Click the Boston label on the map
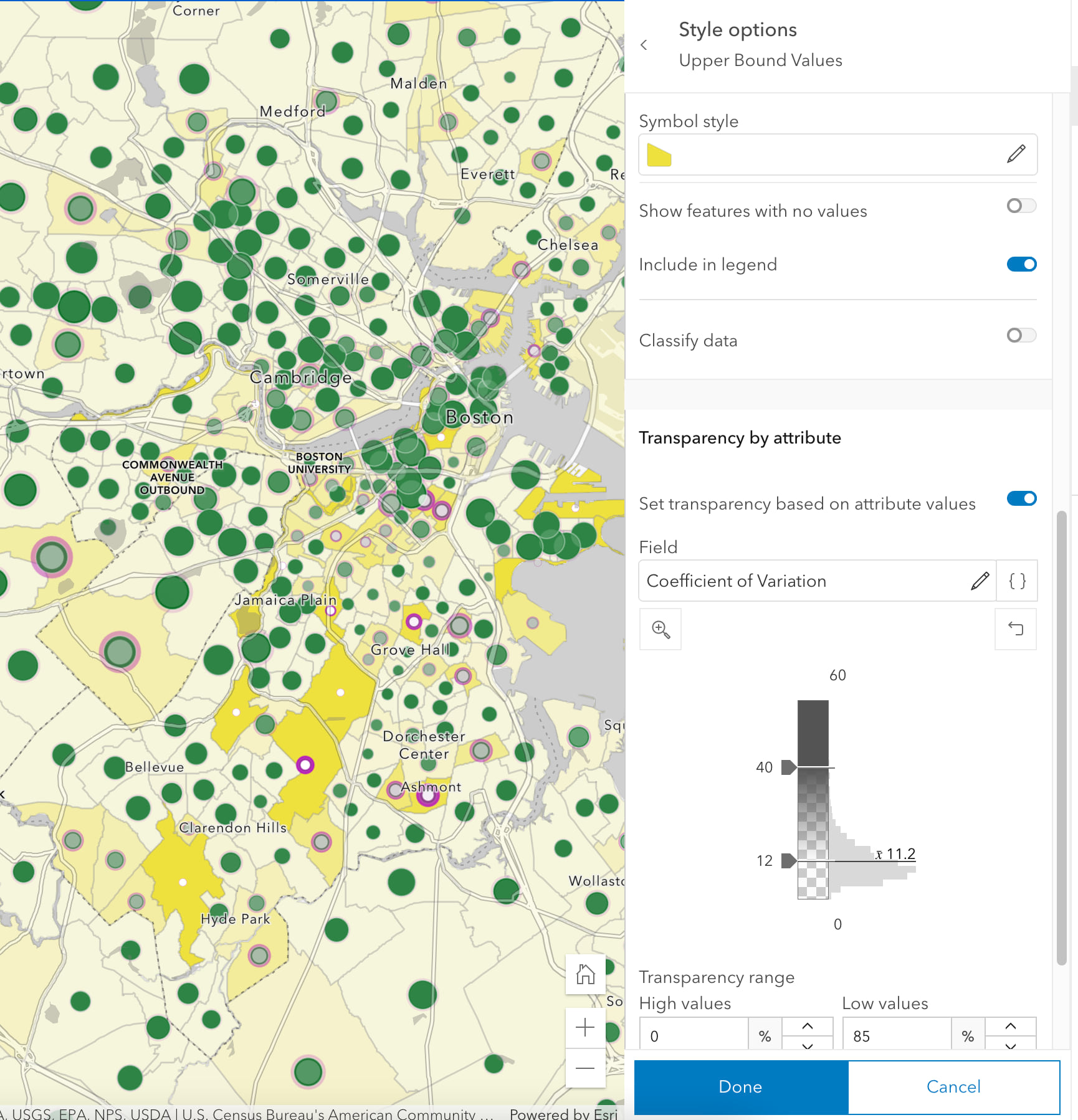Viewport: 1078px width, 1120px height. (x=480, y=417)
